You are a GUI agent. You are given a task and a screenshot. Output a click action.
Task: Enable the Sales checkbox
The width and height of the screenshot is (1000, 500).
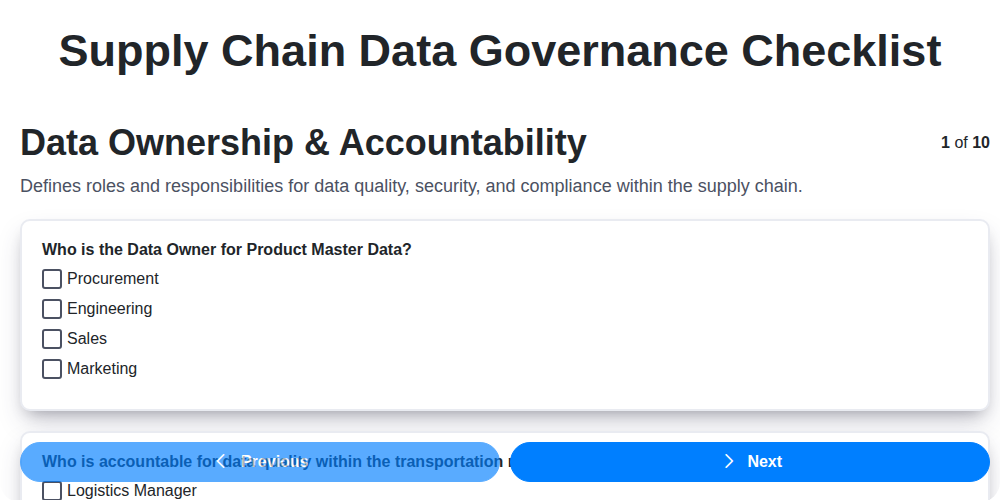click(52, 339)
